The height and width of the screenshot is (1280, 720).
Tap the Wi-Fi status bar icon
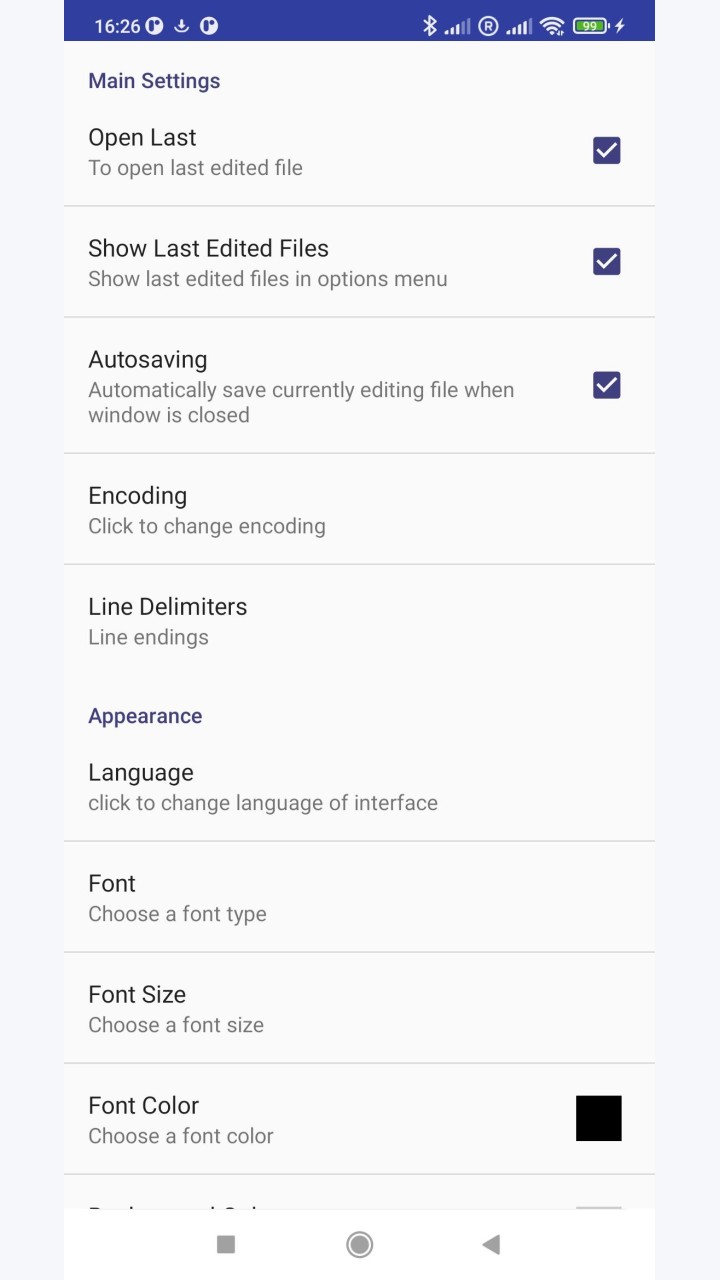click(x=552, y=26)
